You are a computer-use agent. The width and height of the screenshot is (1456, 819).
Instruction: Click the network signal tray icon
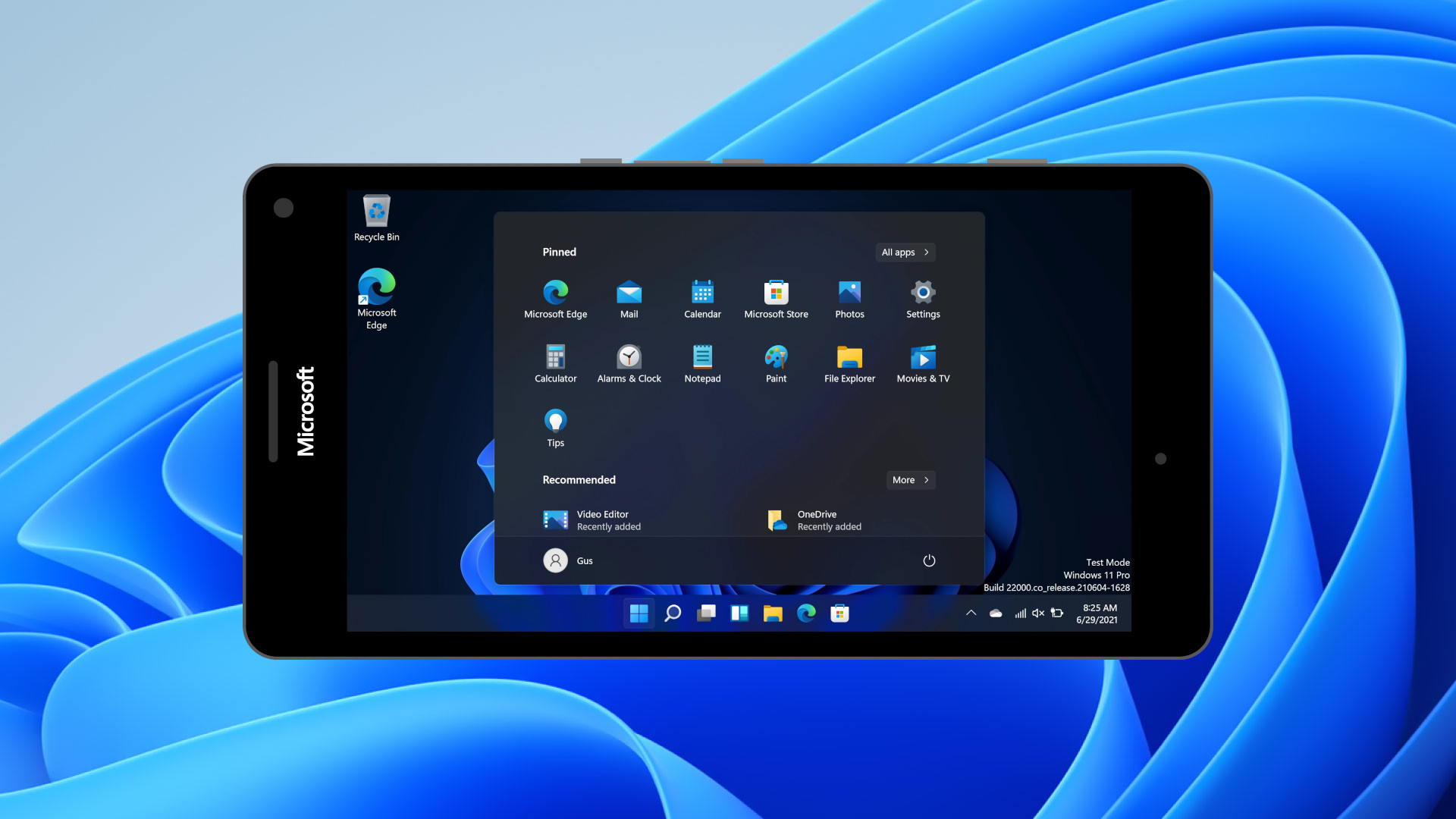(x=1020, y=613)
